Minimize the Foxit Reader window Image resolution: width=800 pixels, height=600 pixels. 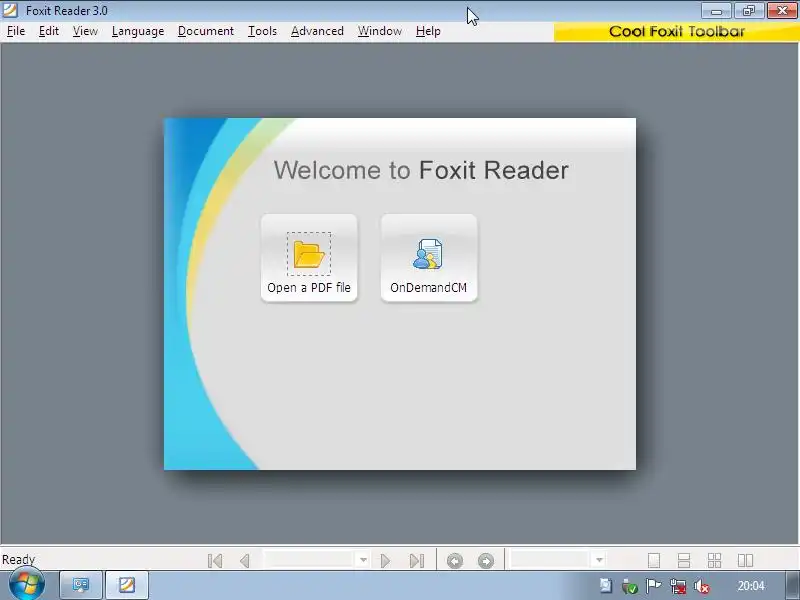click(x=716, y=11)
